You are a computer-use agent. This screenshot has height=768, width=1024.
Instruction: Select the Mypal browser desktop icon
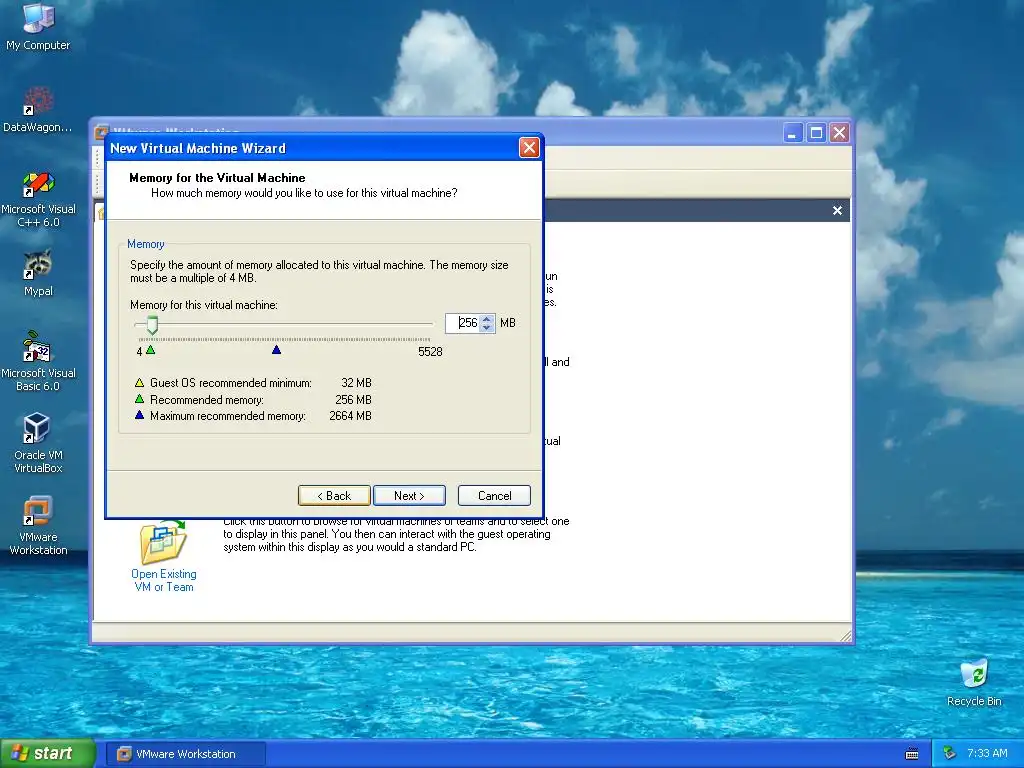pyautogui.click(x=38, y=273)
